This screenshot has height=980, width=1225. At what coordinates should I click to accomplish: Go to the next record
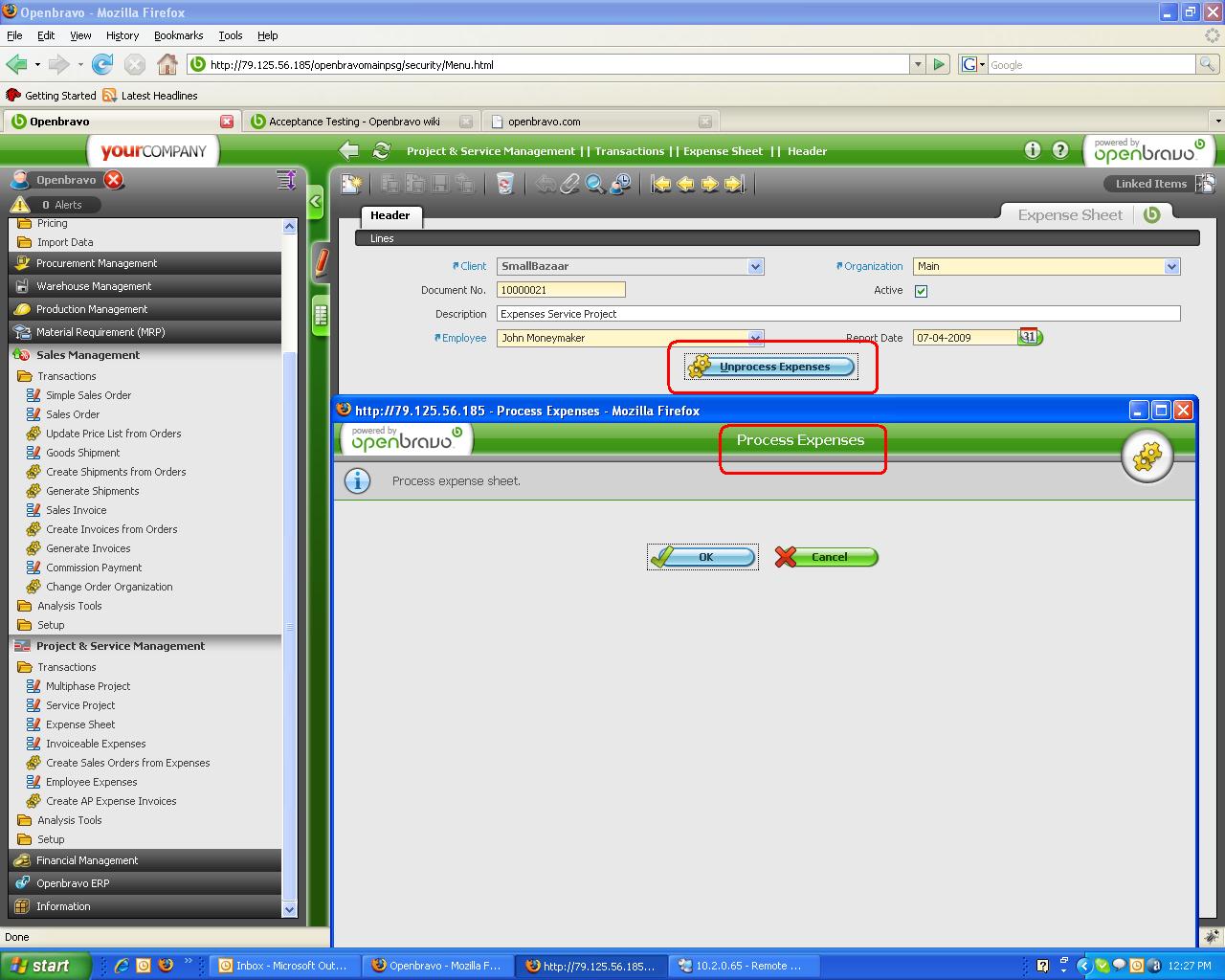709,184
